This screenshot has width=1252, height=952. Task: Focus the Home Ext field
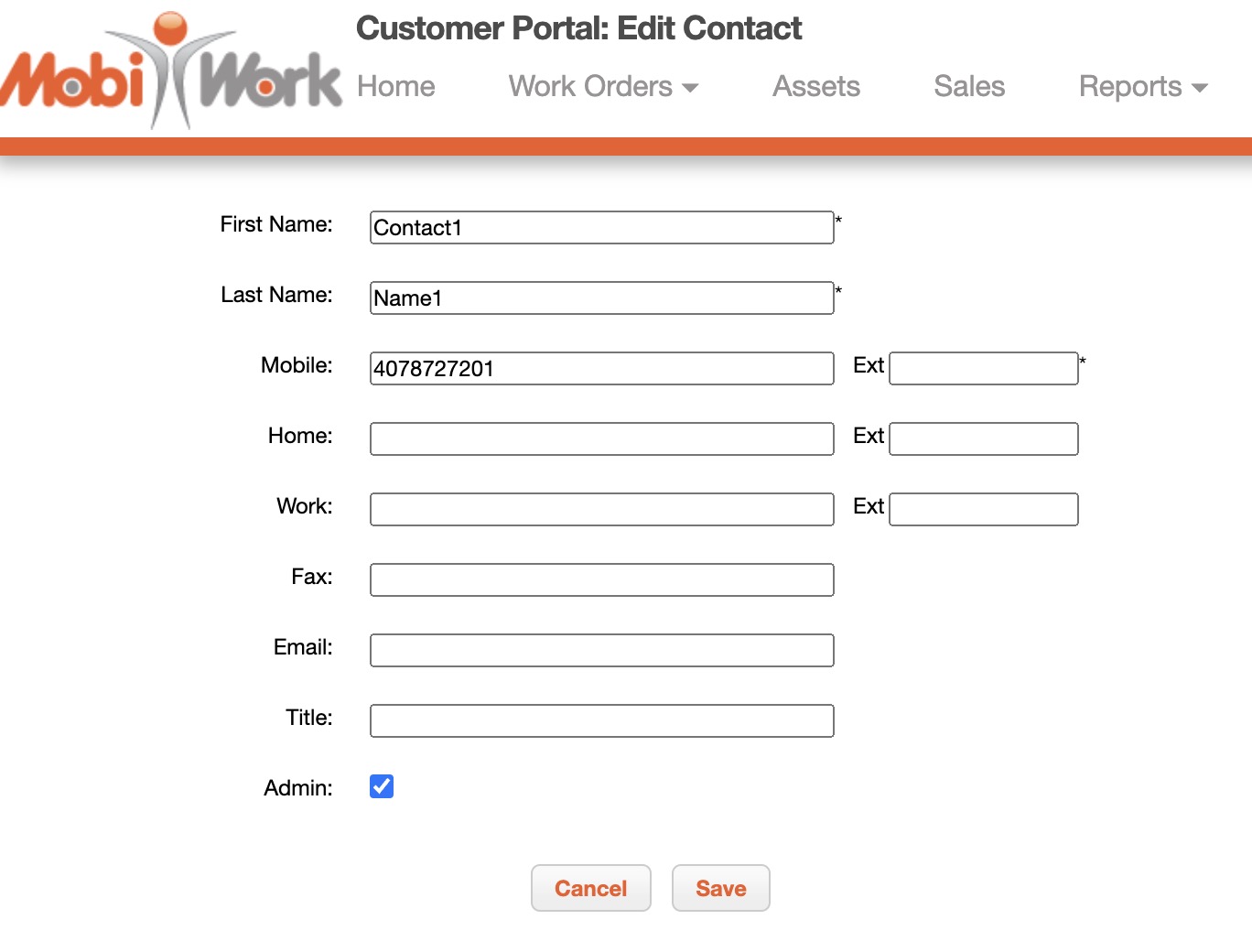(983, 439)
